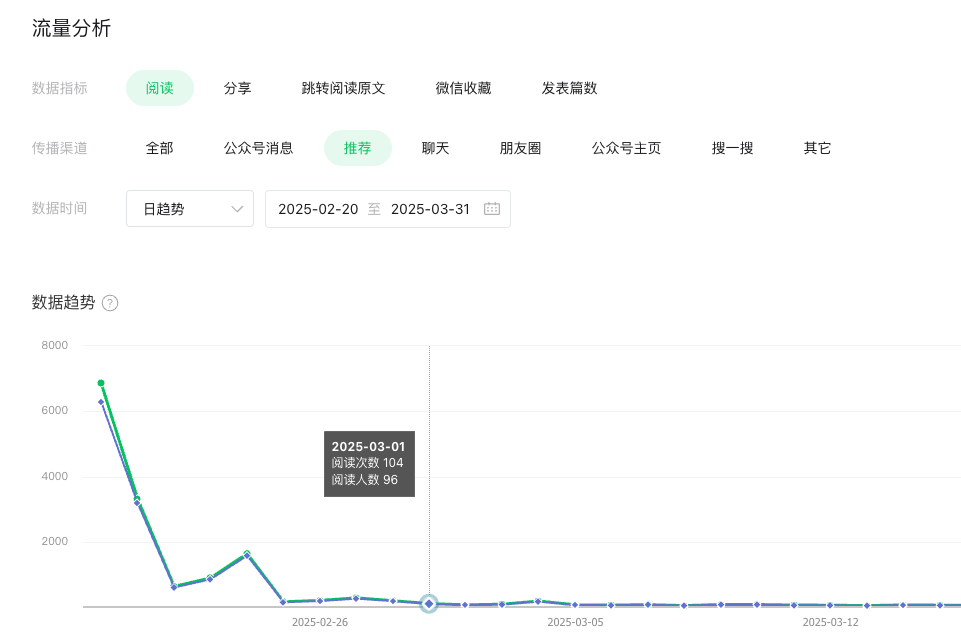Filter by 其它 channel
The height and width of the screenshot is (641, 961).
pyautogui.click(x=818, y=148)
